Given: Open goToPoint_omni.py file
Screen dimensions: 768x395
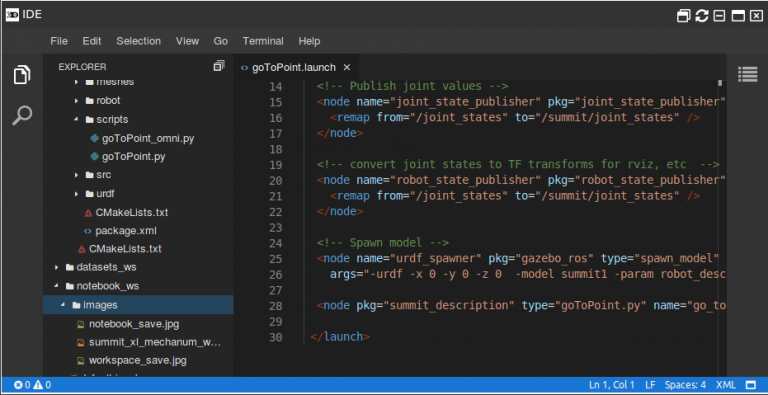Looking at the screenshot, I should (x=148, y=139).
